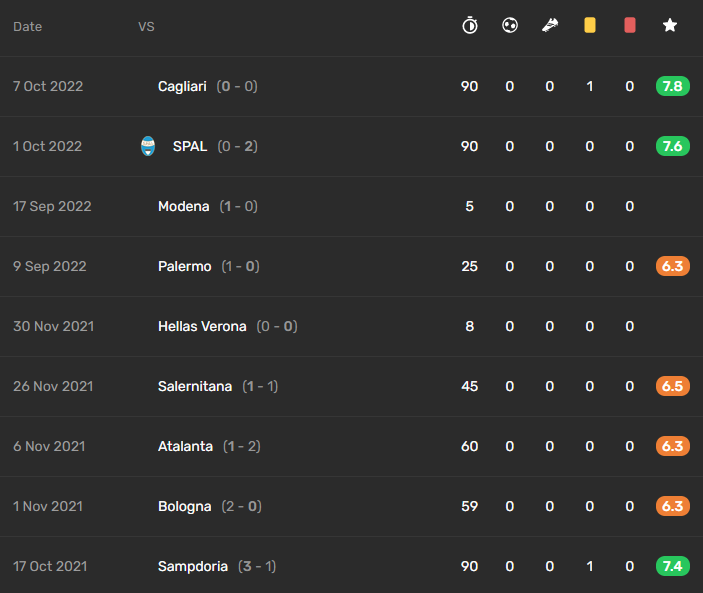Open the Sampdoria match on 17 Oct 2021
This screenshot has width=703, height=593.
point(352,566)
